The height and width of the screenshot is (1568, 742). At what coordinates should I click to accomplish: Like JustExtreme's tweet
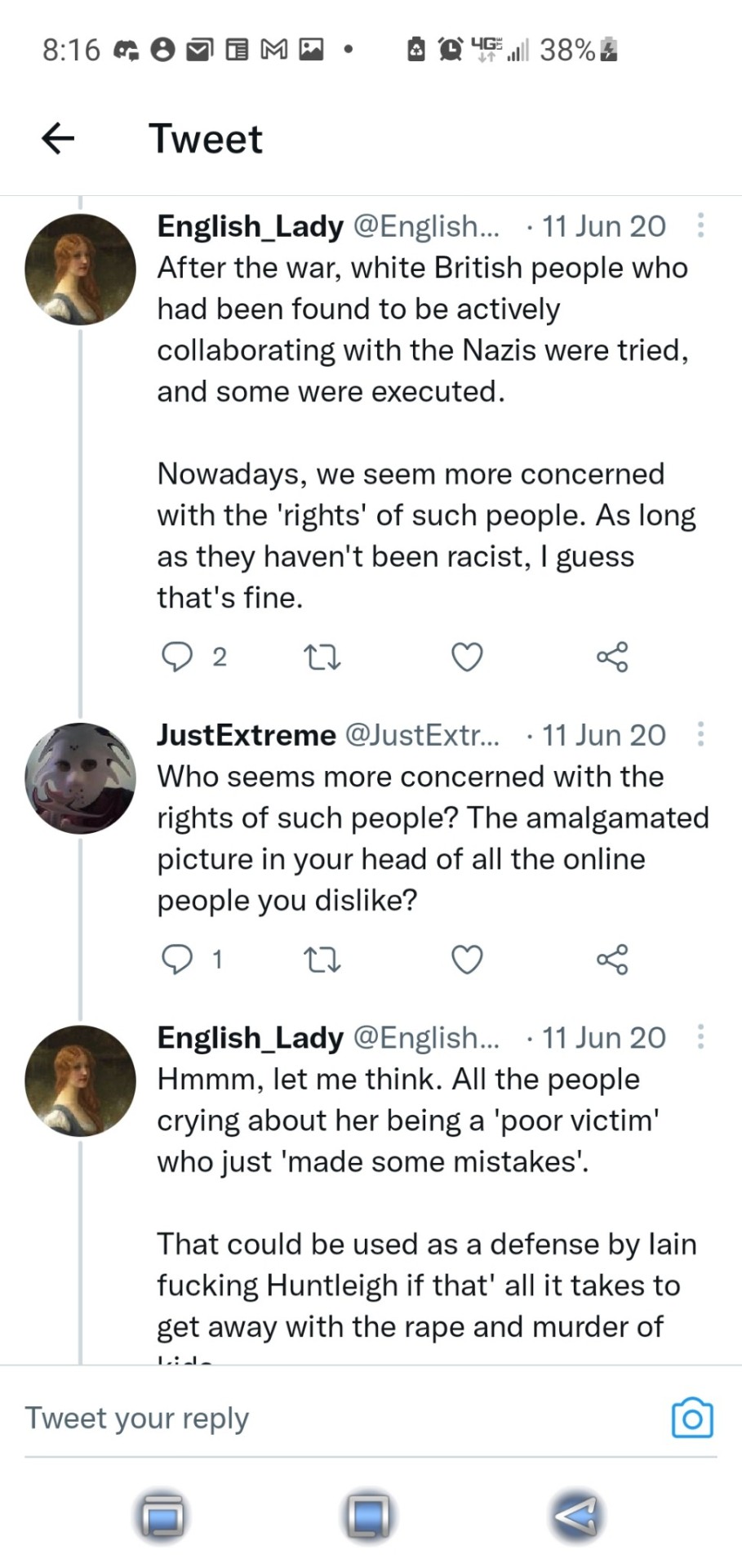tap(467, 960)
